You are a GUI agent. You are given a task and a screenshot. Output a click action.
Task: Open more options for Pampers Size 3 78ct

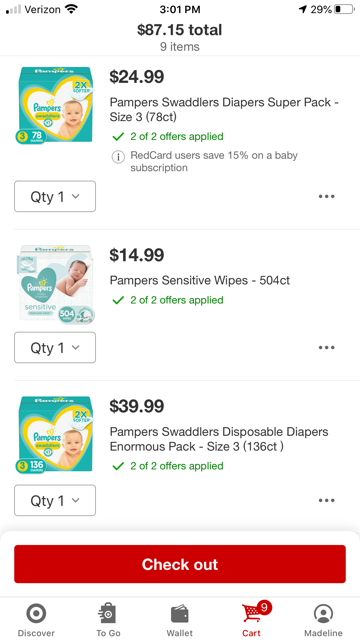tap(327, 196)
